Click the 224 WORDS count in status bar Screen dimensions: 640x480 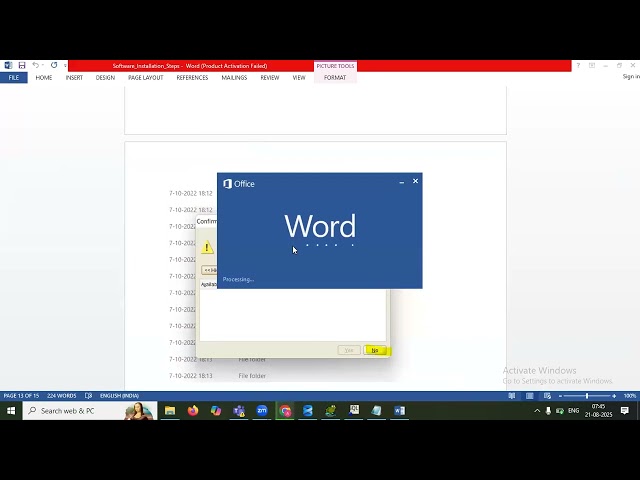click(62, 396)
